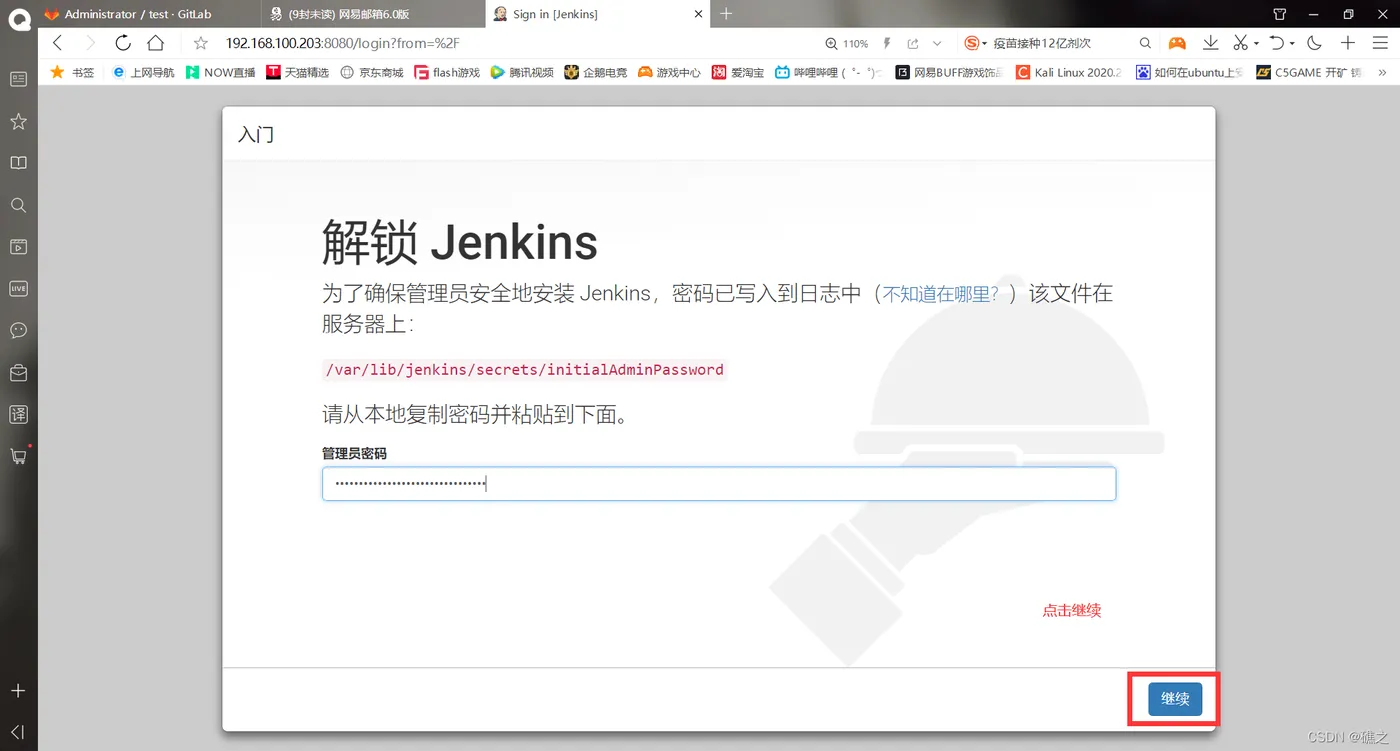Open the 网易BUFF游戏饰品 bookmark
Image resolution: width=1400 pixels, height=751 pixels.
[x=949, y=72]
